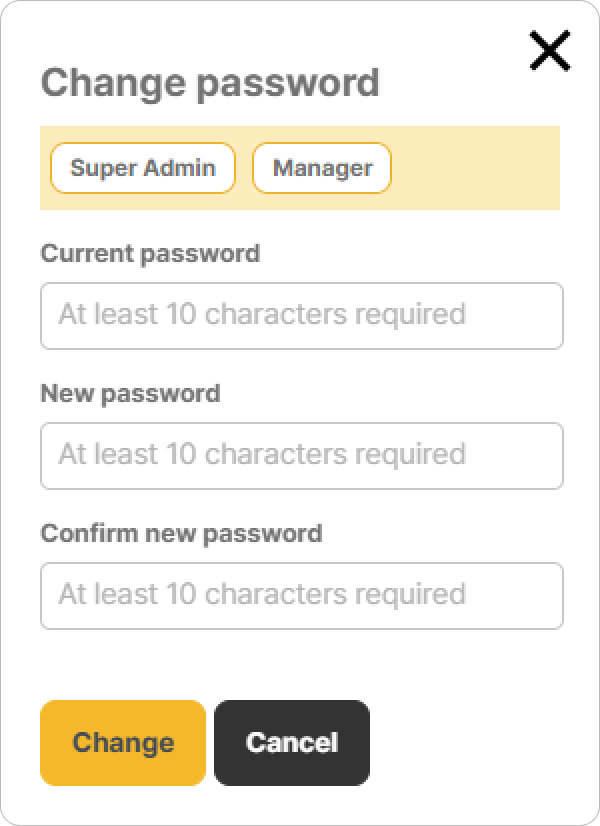Click the yellow banner beside Manager tag
This screenshot has height=826, width=600.
tap(475, 168)
